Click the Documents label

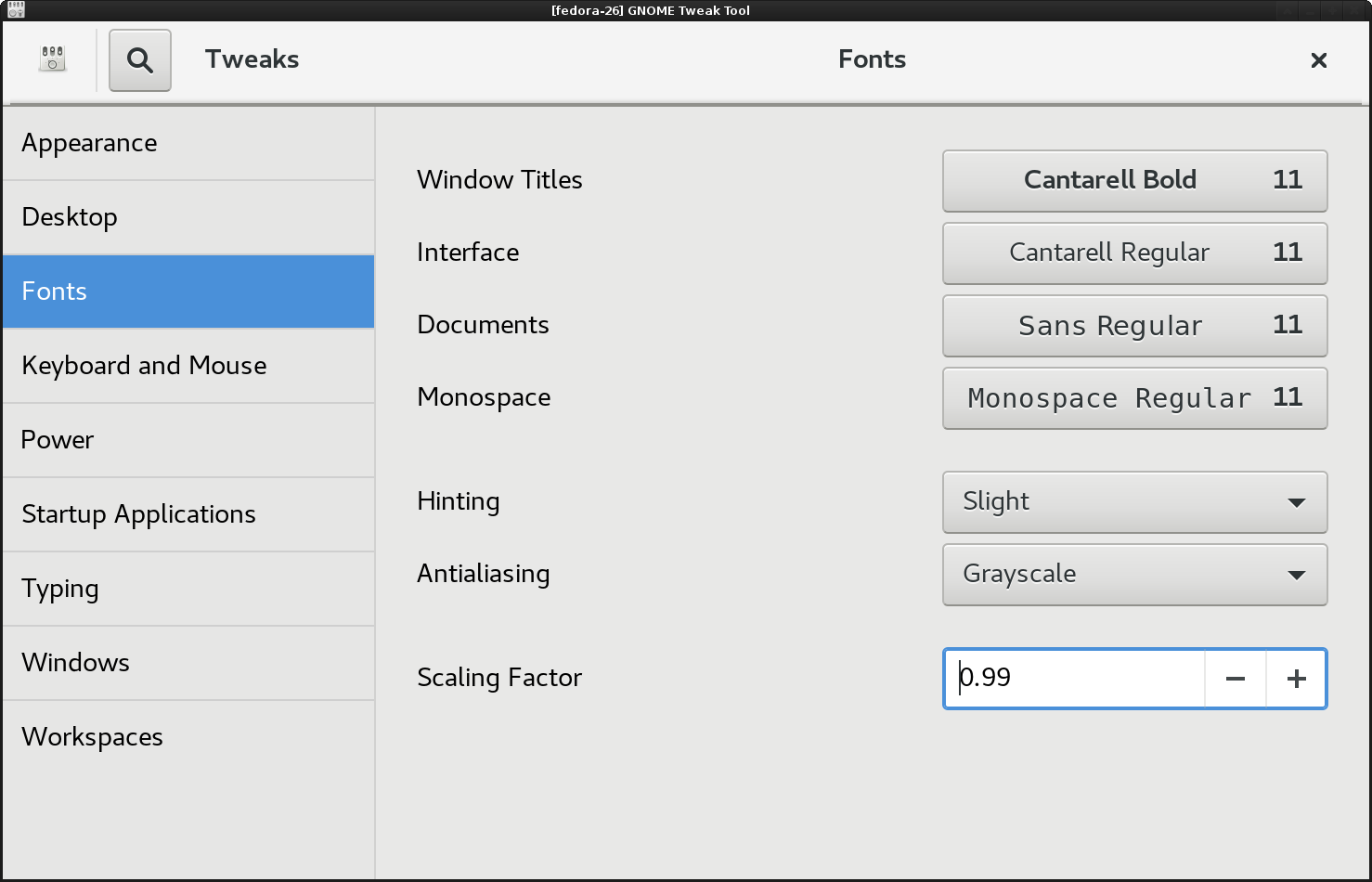[x=483, y=325]
